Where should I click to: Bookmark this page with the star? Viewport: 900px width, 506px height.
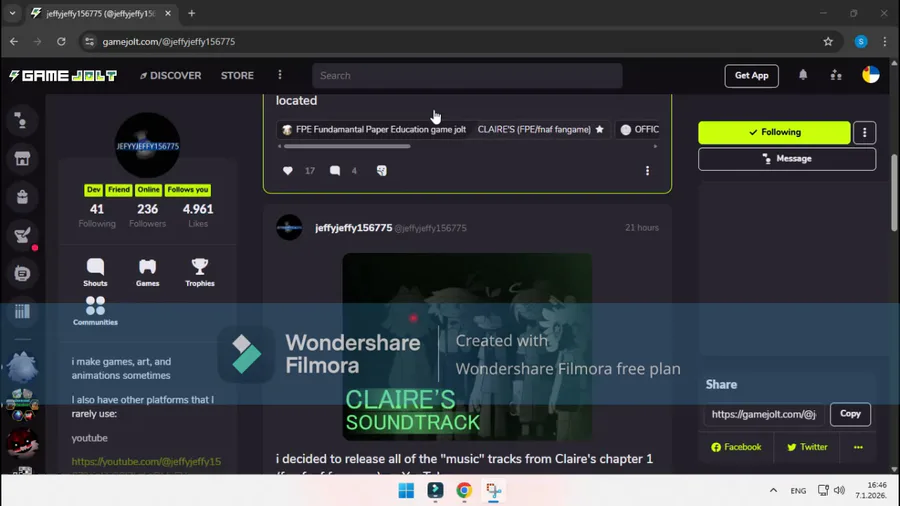pyautogui.click(x=828, y=41)
